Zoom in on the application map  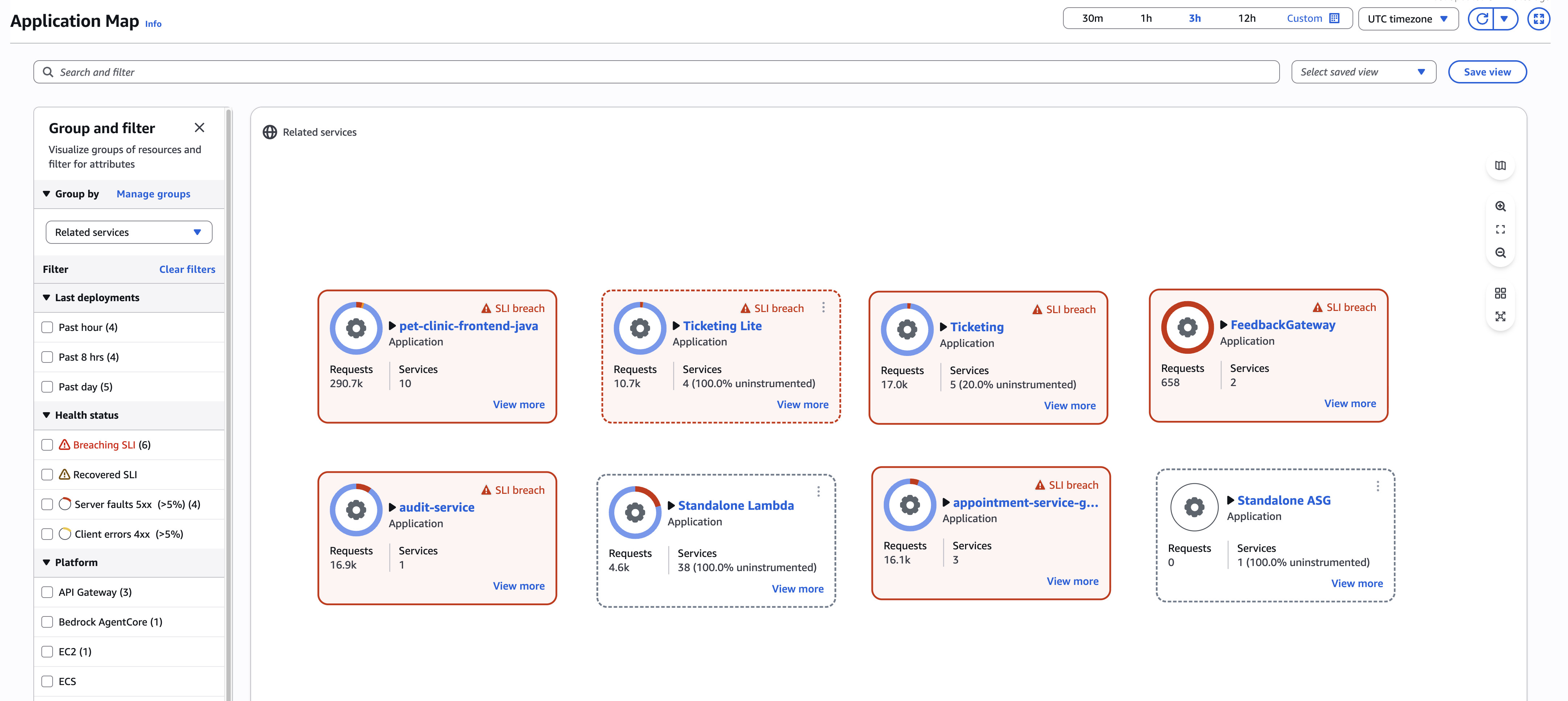click(1501, 206)
